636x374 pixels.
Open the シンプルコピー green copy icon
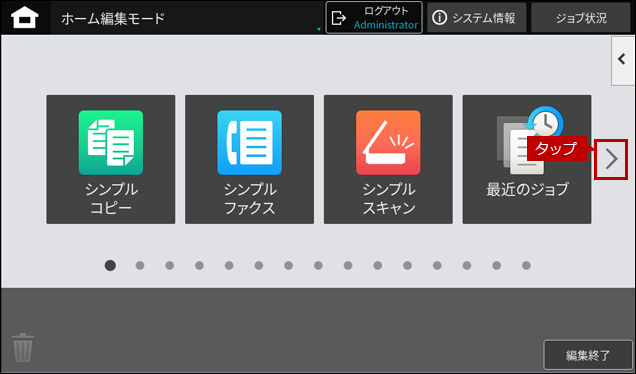click(x=111, y=142)
